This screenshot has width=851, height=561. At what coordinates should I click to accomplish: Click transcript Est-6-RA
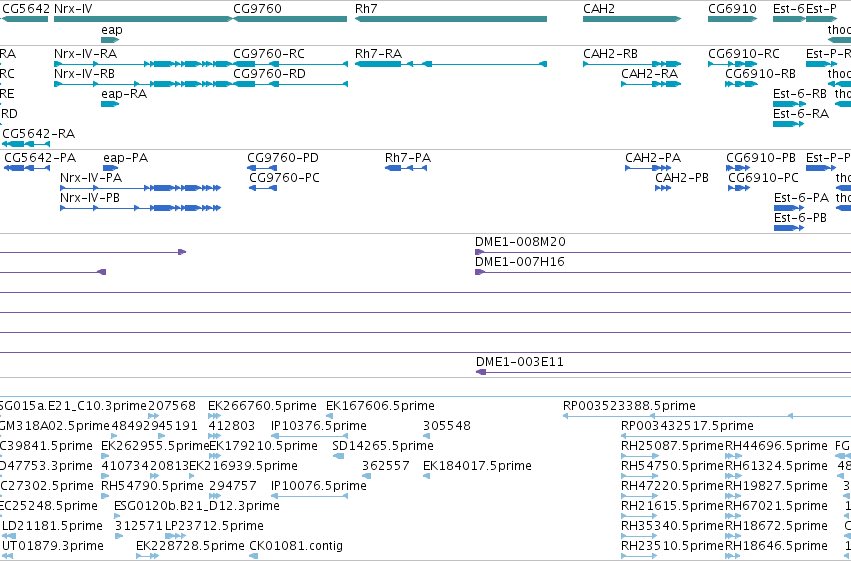[x=788, y=124]
